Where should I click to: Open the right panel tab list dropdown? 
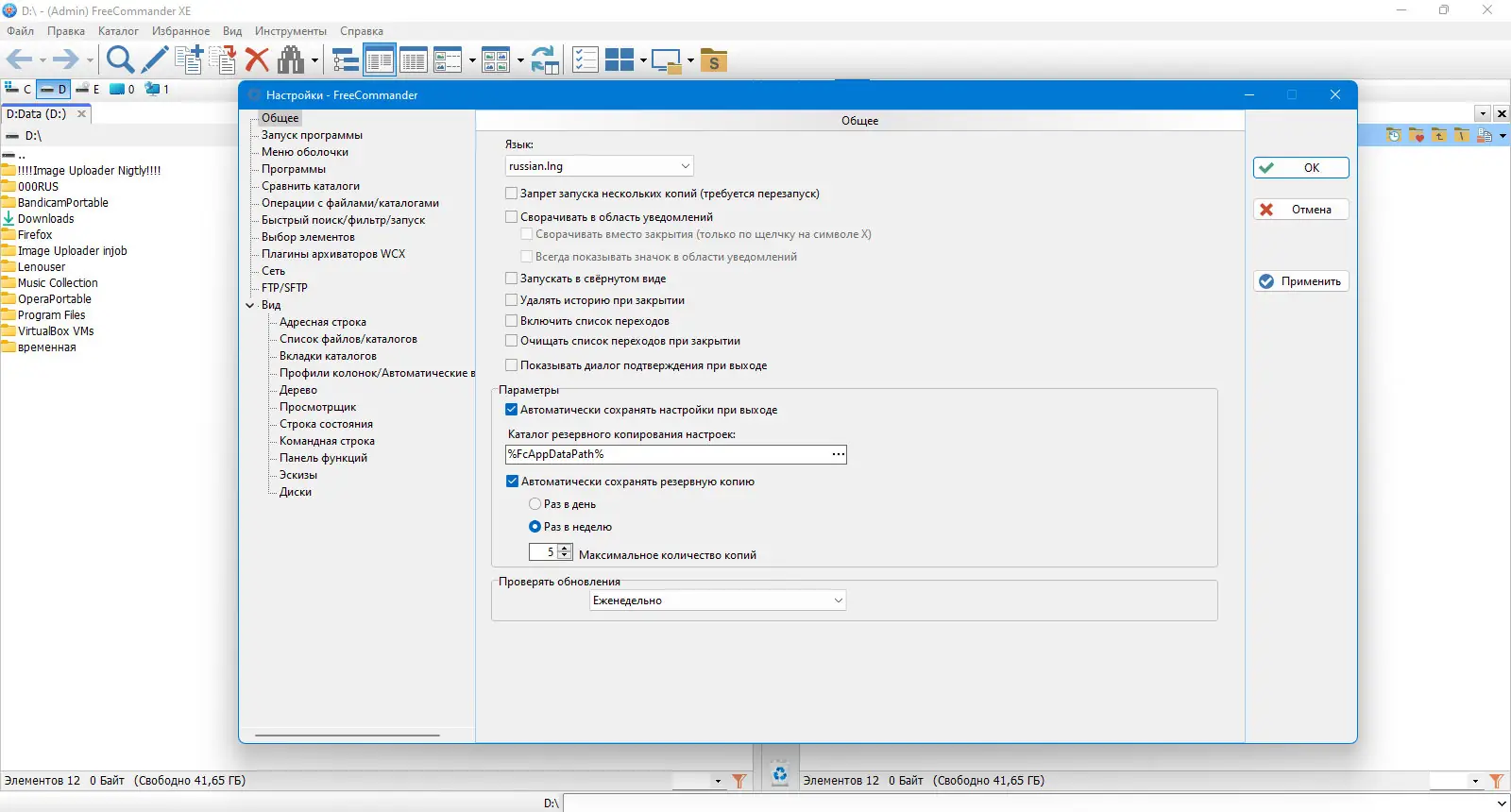1483,113
